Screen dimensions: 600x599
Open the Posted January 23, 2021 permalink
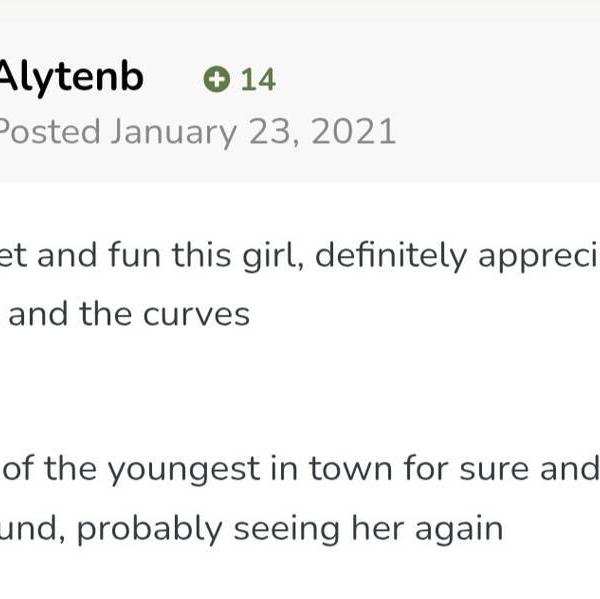click(197, 131)
